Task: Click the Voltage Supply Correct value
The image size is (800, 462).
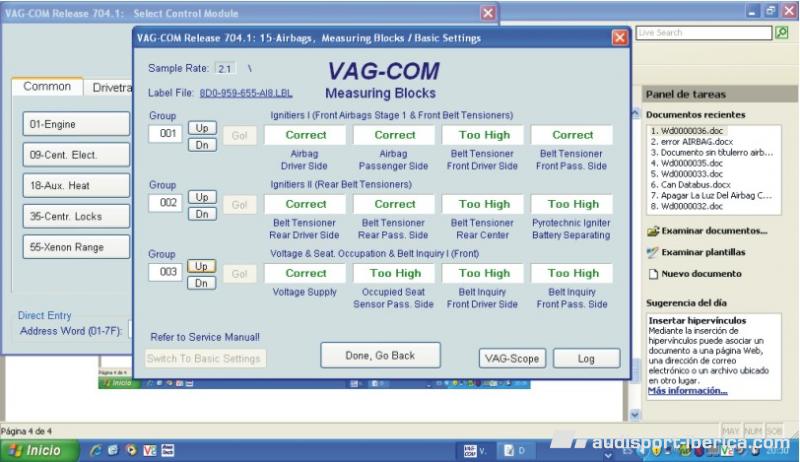Action: (x=305, y=273)
